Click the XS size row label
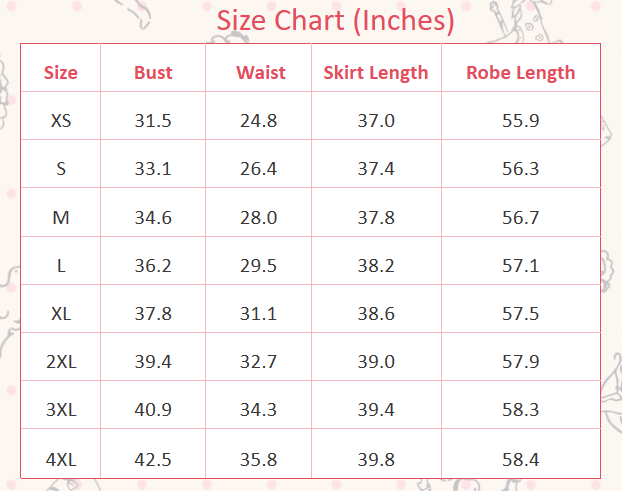This screenshot has width=622, height=491. pos(61,121)
